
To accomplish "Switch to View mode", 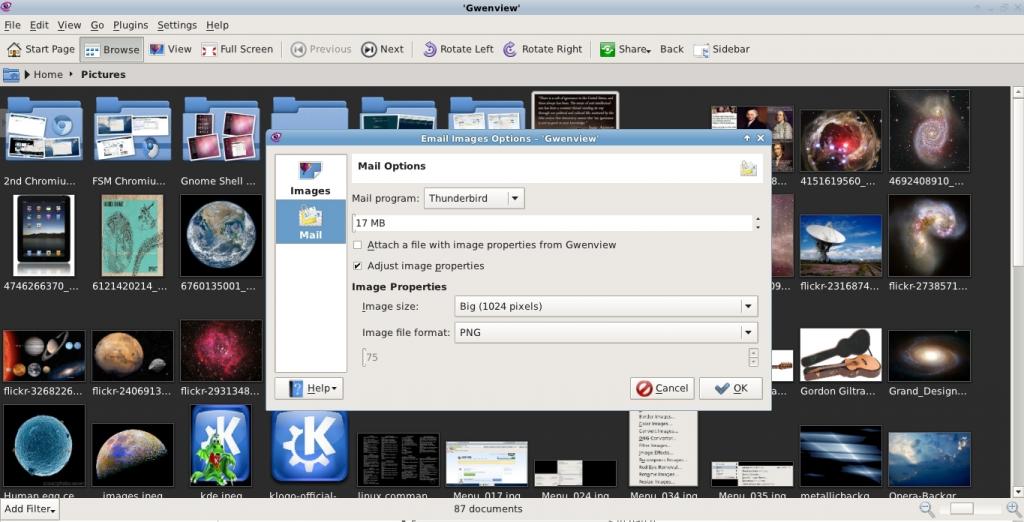I will [x=170, y=49].
